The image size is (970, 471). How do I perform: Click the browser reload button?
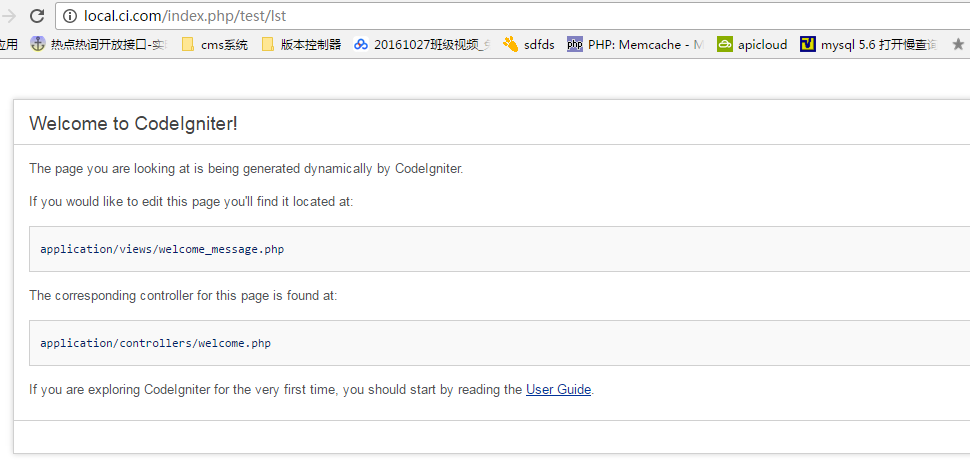pyautogui.click(x=37, y=16)
